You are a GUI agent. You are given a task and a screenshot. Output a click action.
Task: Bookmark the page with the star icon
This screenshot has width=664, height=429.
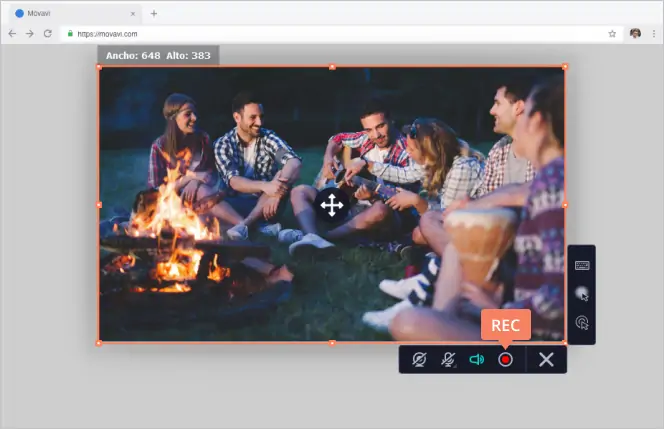click(612, 34)
